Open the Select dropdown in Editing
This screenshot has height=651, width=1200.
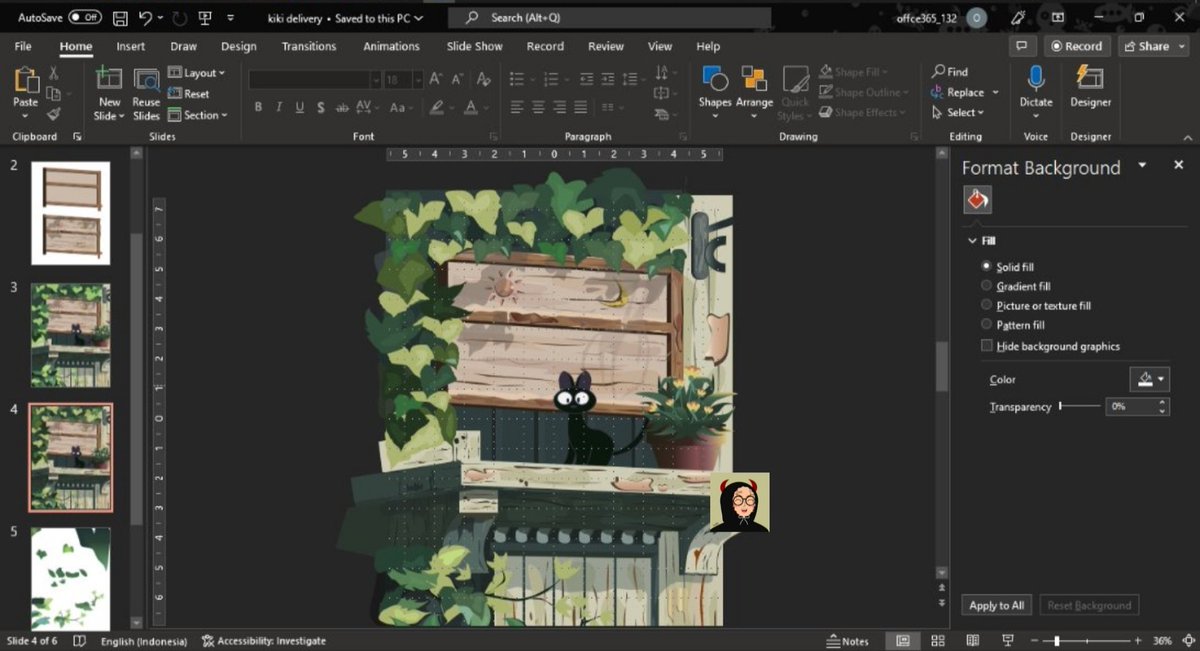tap(958, 113)
